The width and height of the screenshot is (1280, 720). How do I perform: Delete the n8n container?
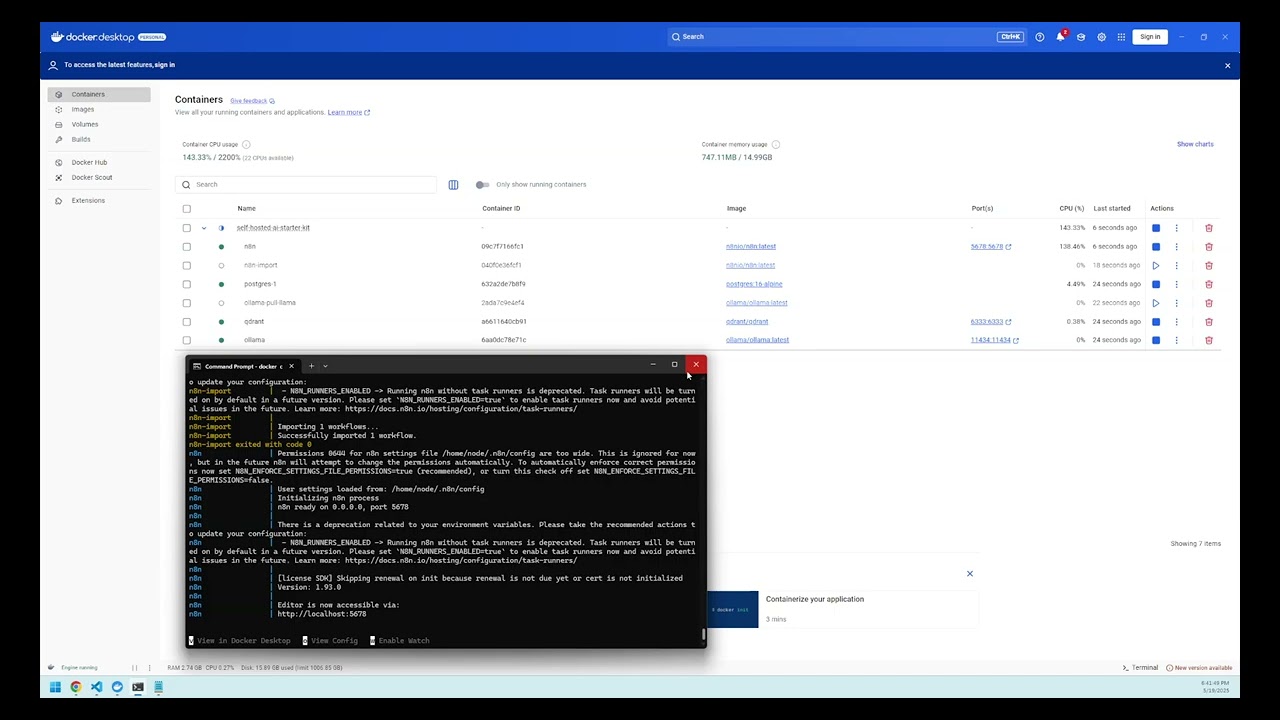pos(1209,246)
